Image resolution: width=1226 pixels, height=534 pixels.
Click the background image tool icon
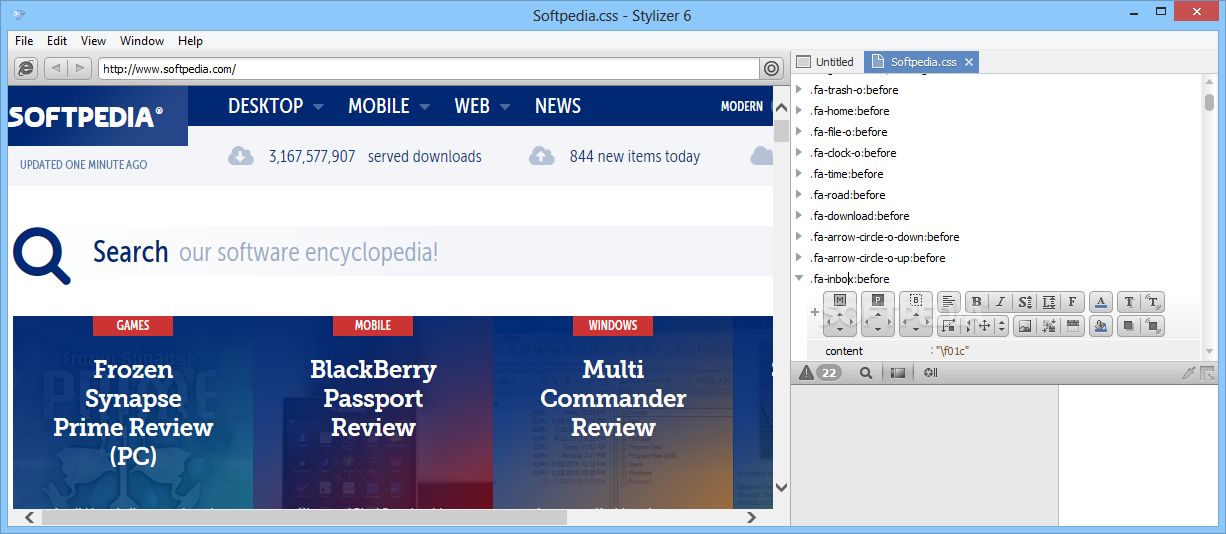pos(1025,326)
